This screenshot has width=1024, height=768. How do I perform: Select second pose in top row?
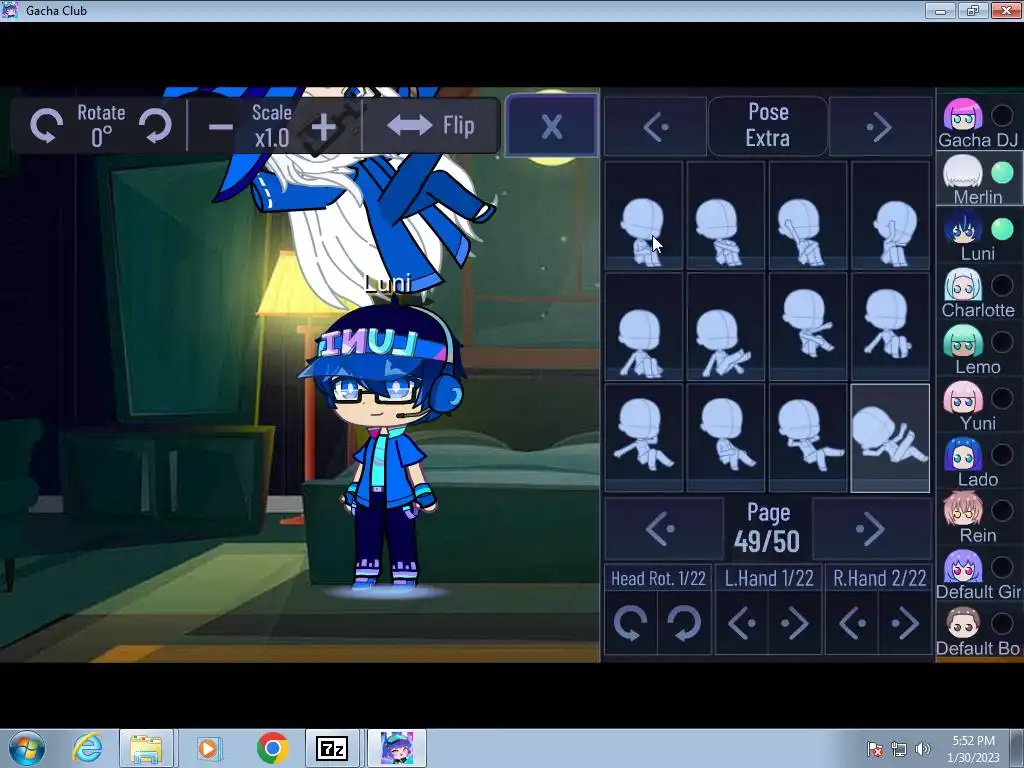[x=726, y=216]
